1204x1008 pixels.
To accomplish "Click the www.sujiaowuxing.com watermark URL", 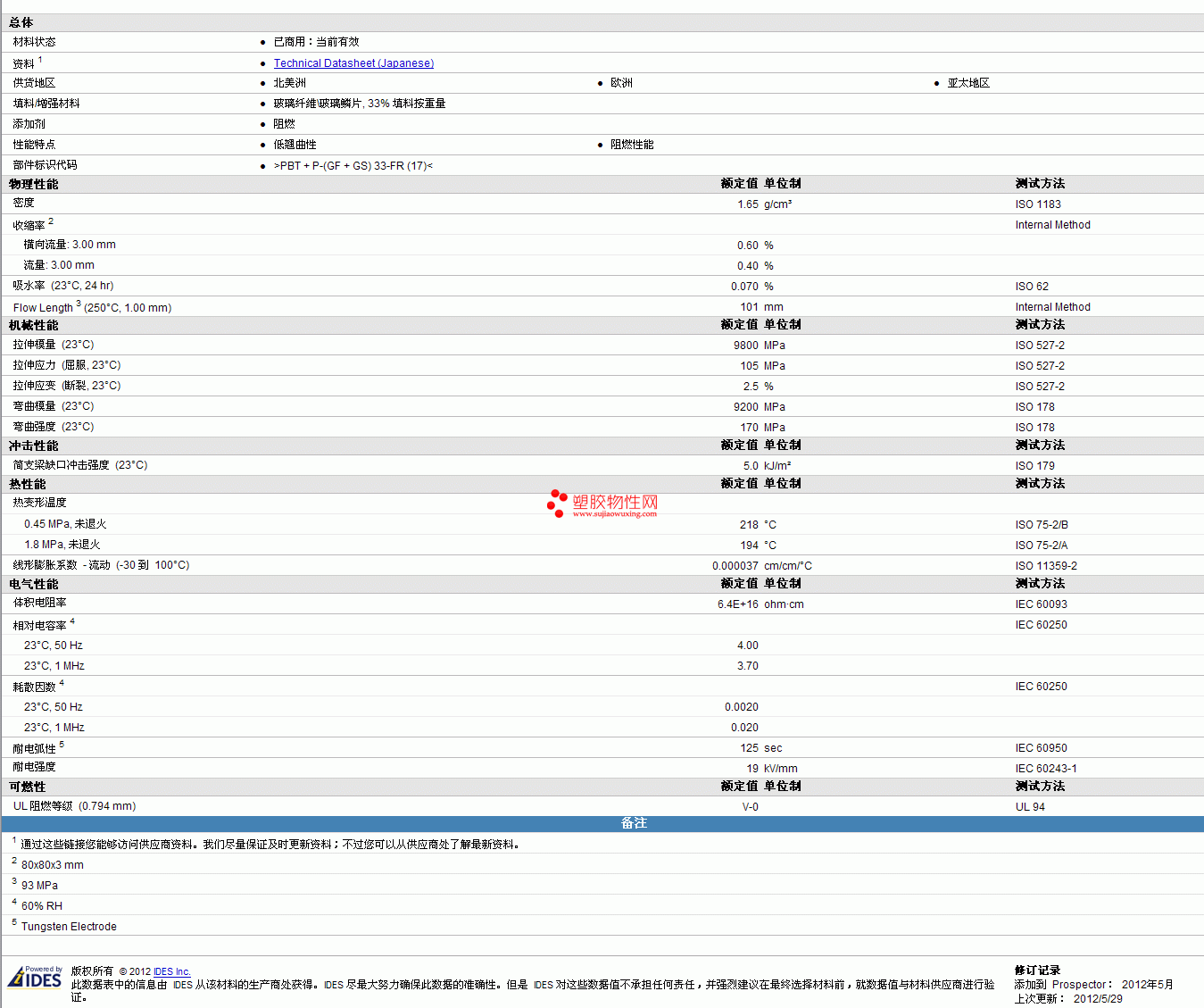I will 614,514.
